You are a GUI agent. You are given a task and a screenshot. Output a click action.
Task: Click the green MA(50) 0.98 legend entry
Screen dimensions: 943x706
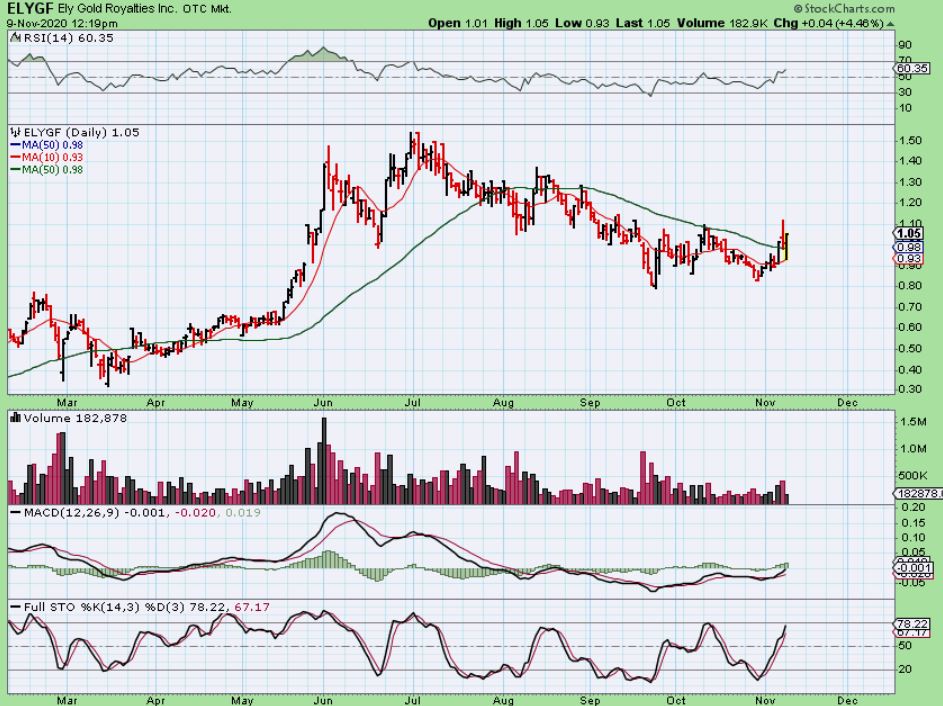click(47, 170)
